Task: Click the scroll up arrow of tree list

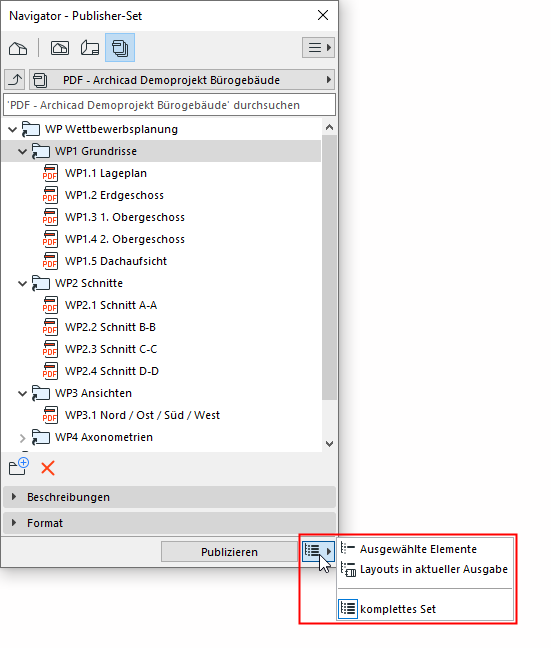Action: pos(329,127)
